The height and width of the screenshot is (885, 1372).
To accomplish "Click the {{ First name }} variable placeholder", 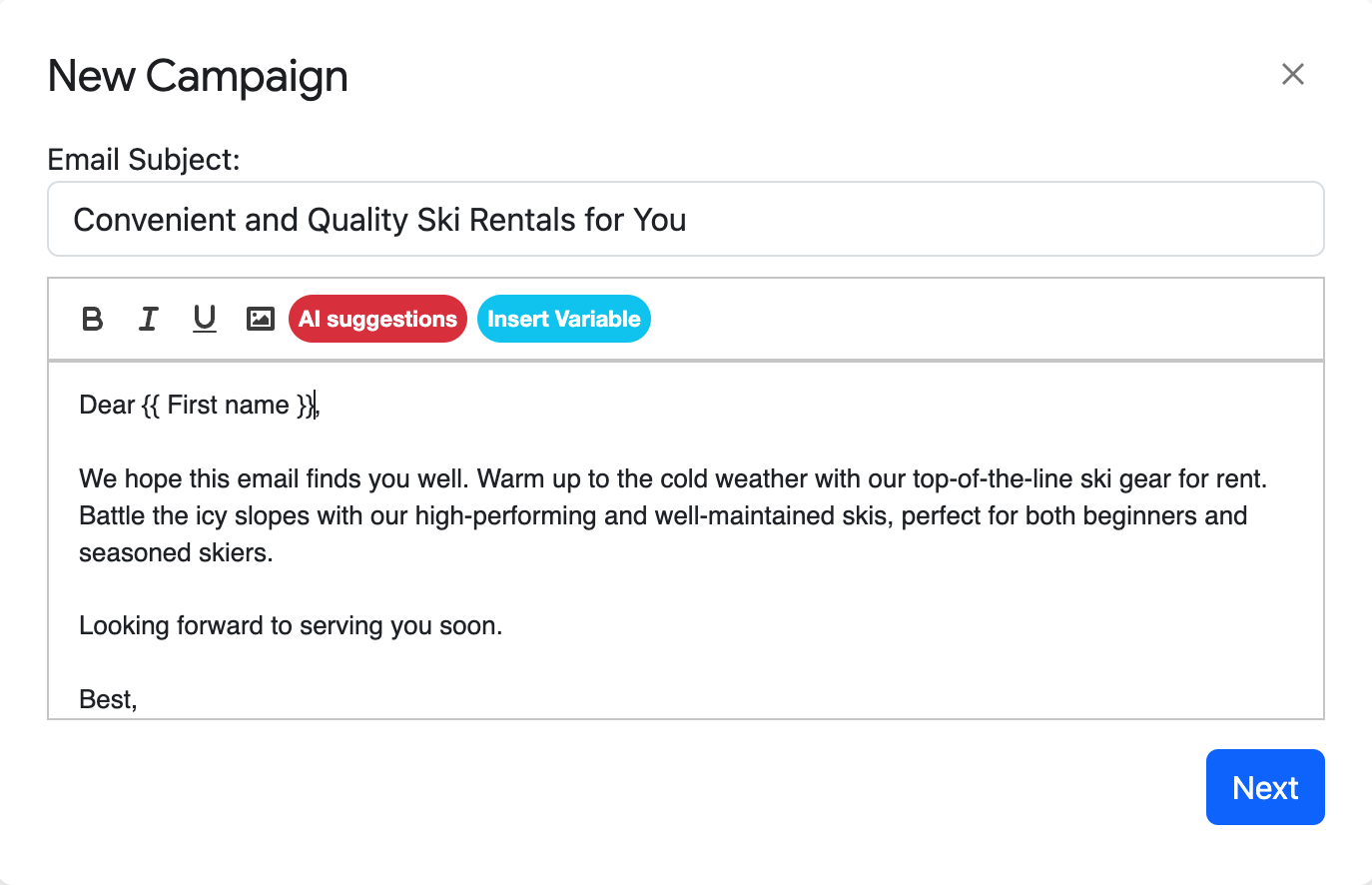I will 229,405.
